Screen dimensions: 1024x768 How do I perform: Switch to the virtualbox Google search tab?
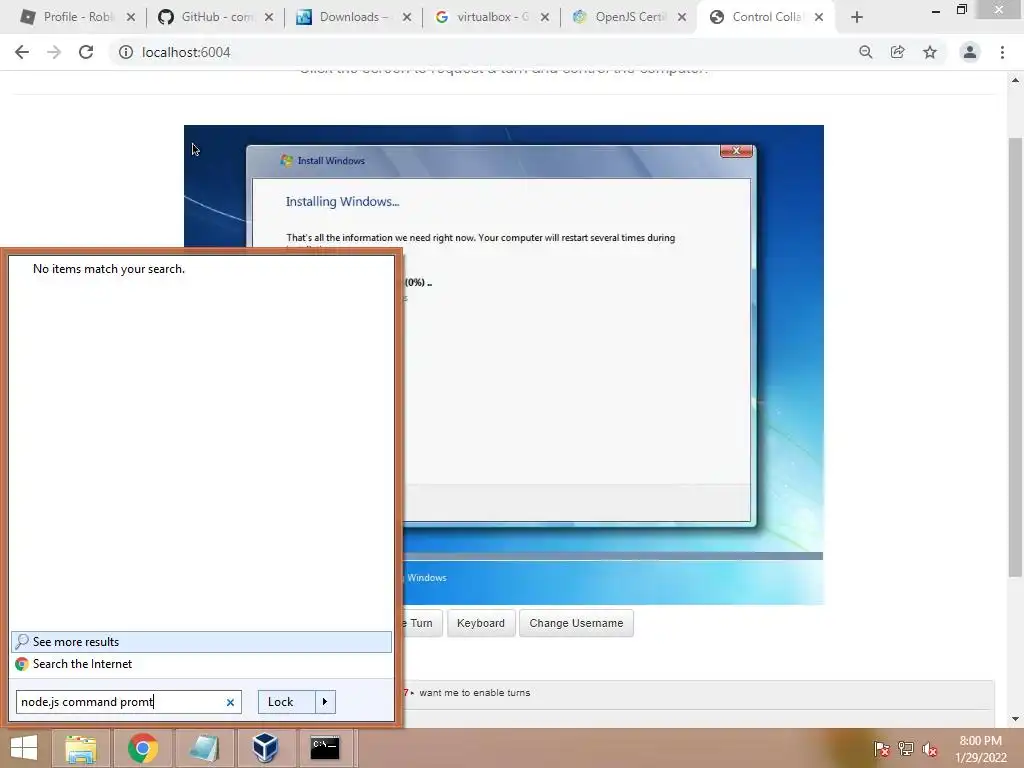point(491,17)
